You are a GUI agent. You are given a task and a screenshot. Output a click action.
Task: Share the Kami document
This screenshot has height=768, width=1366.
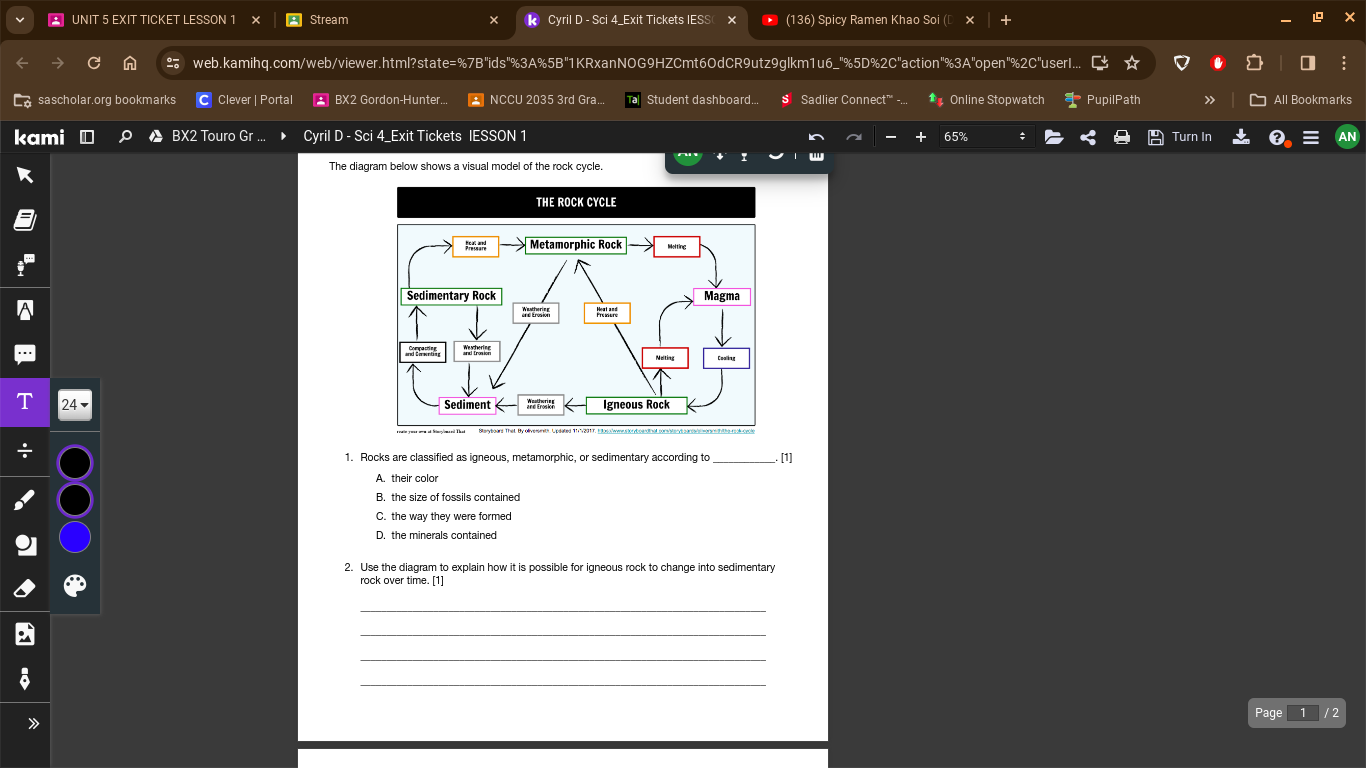click(1088, 137)
